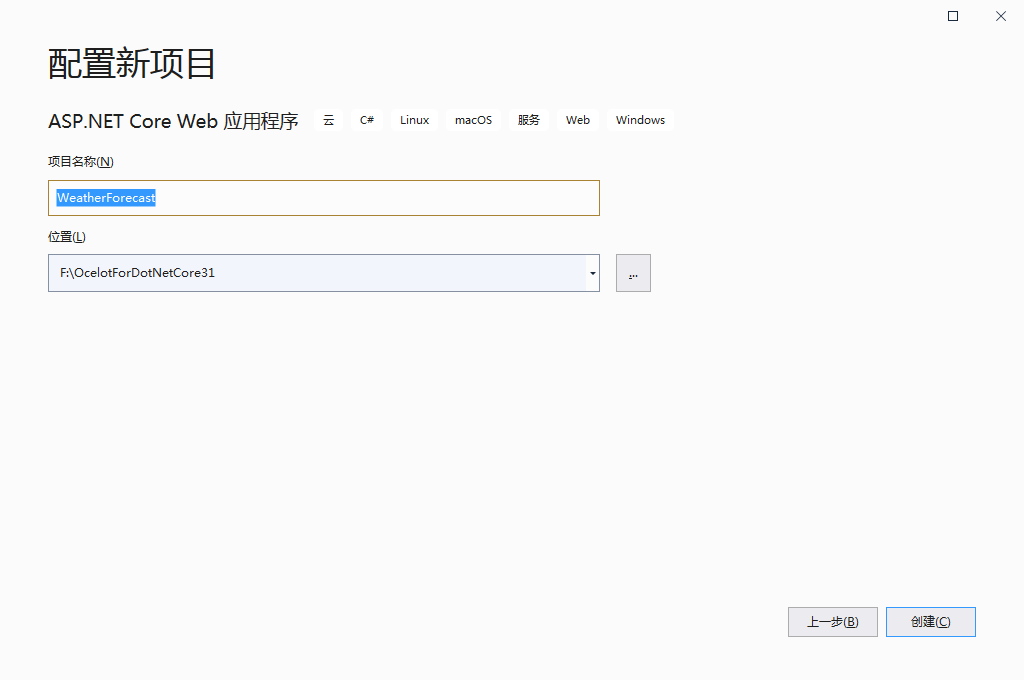Close the configure project dialog
Screen dimensions: 1024x680
[1000, 16]
